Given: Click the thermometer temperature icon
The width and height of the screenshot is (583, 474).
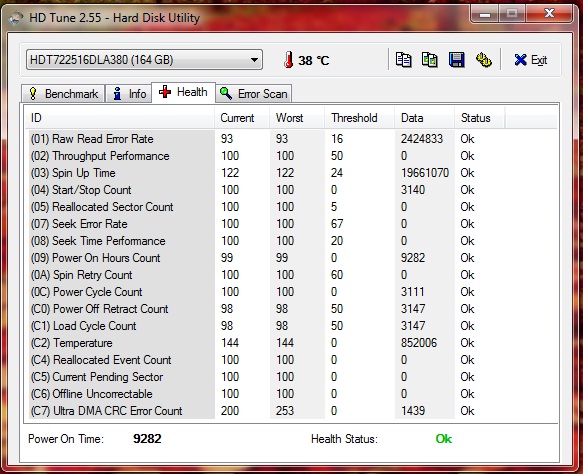Looking at the screenshot, I should (x=288, y=59).
